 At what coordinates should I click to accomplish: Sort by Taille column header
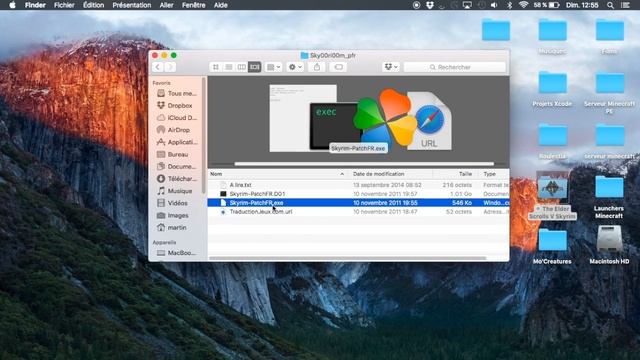click(x=456, y=174)
